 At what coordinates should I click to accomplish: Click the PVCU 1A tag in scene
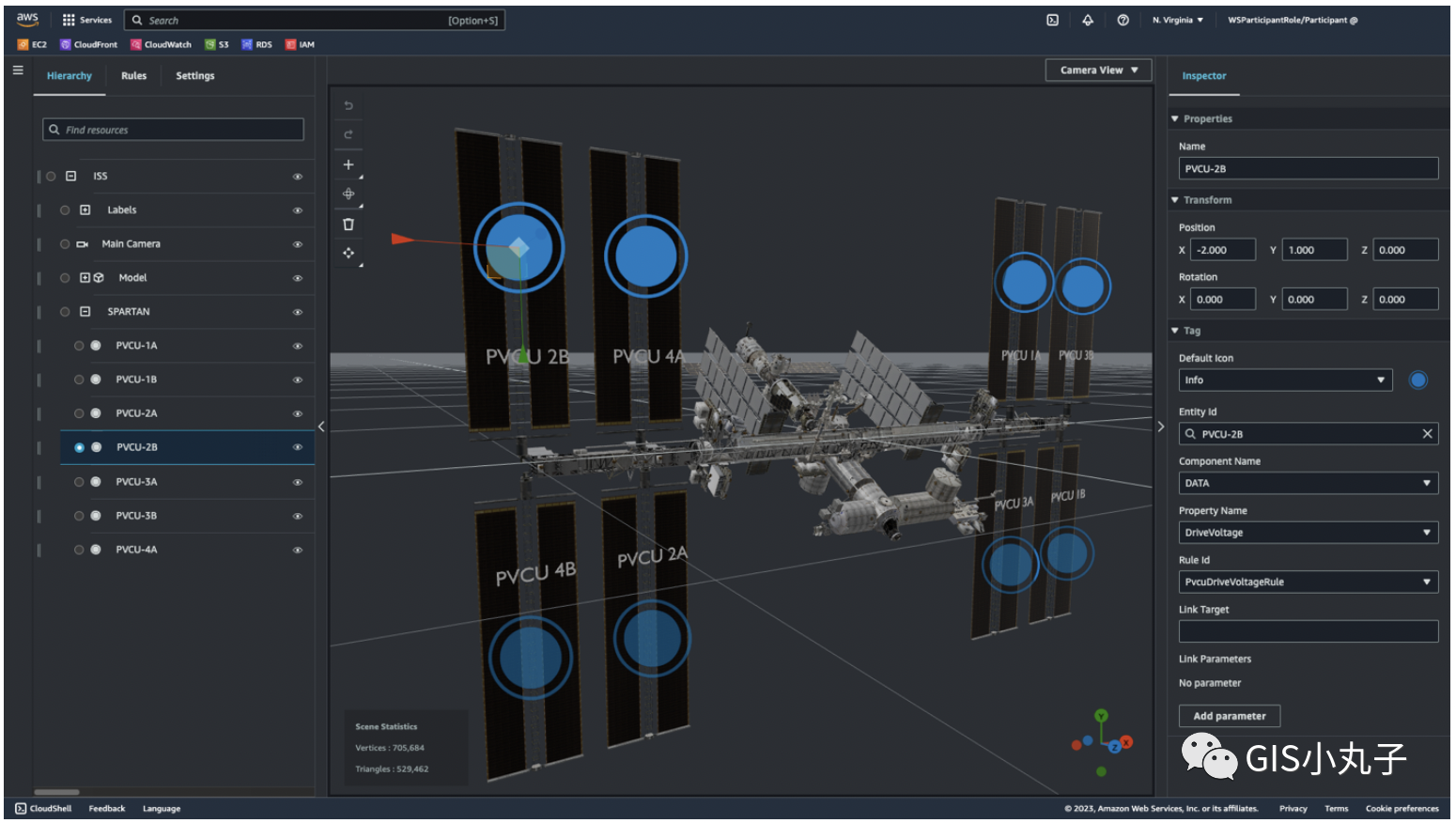pos(1024,282)
